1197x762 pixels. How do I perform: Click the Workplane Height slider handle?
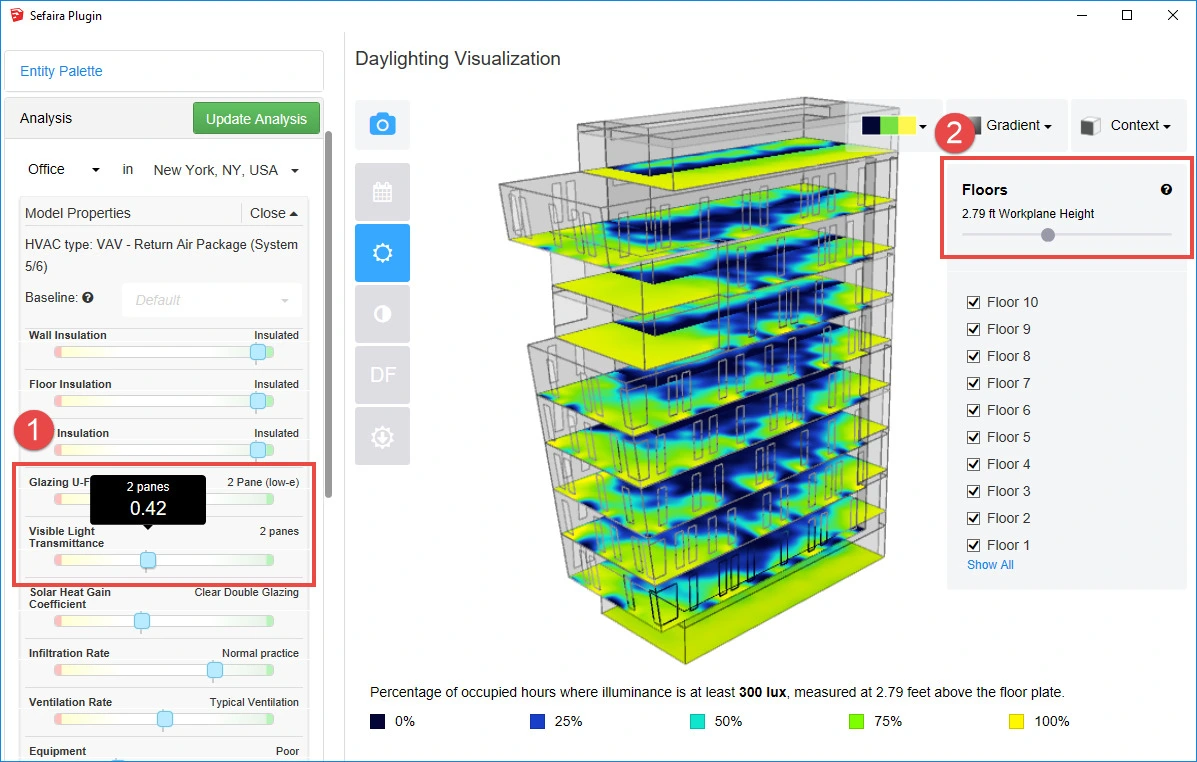tap(1047, 235)
